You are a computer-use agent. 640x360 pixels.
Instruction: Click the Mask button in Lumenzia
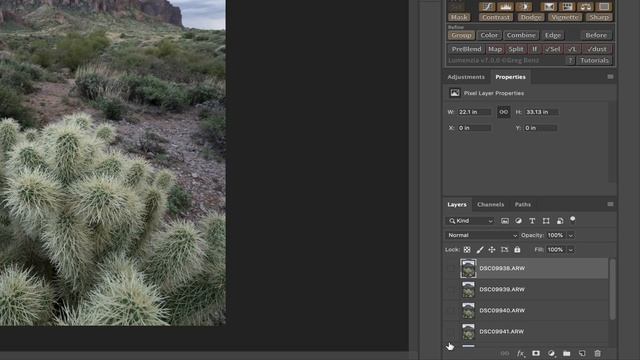[x=459, y=17]
